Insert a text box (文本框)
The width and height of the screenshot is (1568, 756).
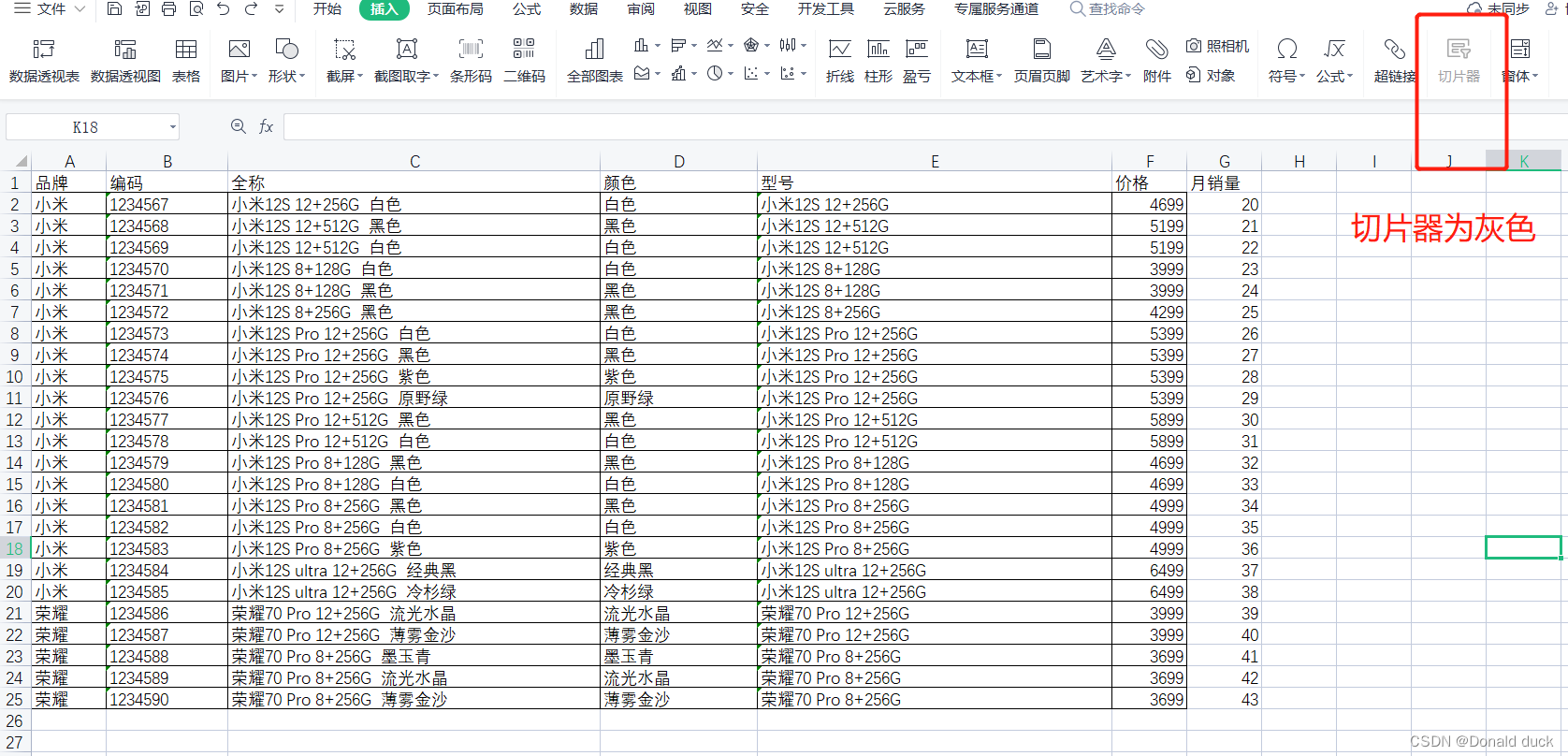(977, 61)
